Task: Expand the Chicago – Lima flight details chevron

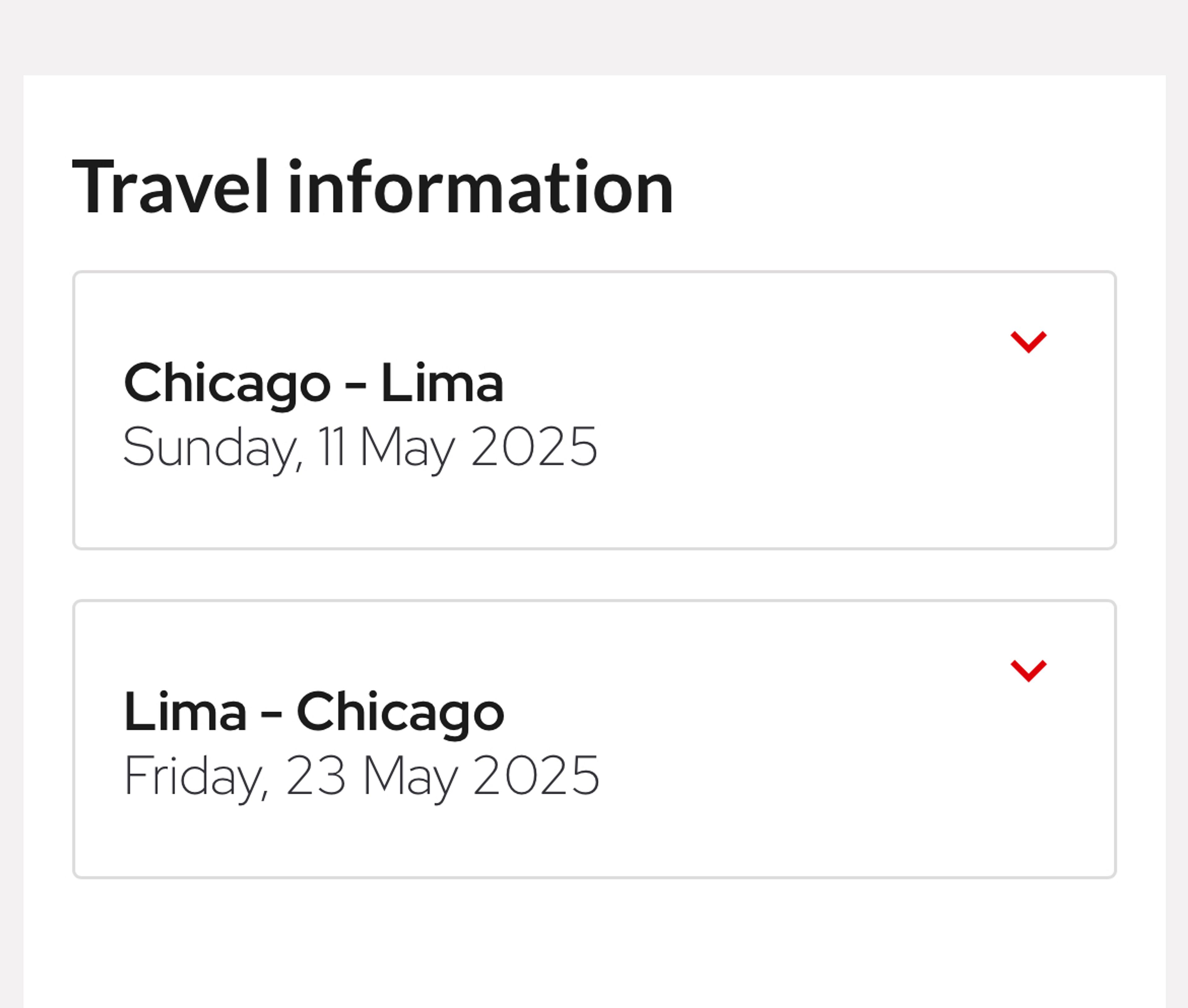Action: point(1028,342)
